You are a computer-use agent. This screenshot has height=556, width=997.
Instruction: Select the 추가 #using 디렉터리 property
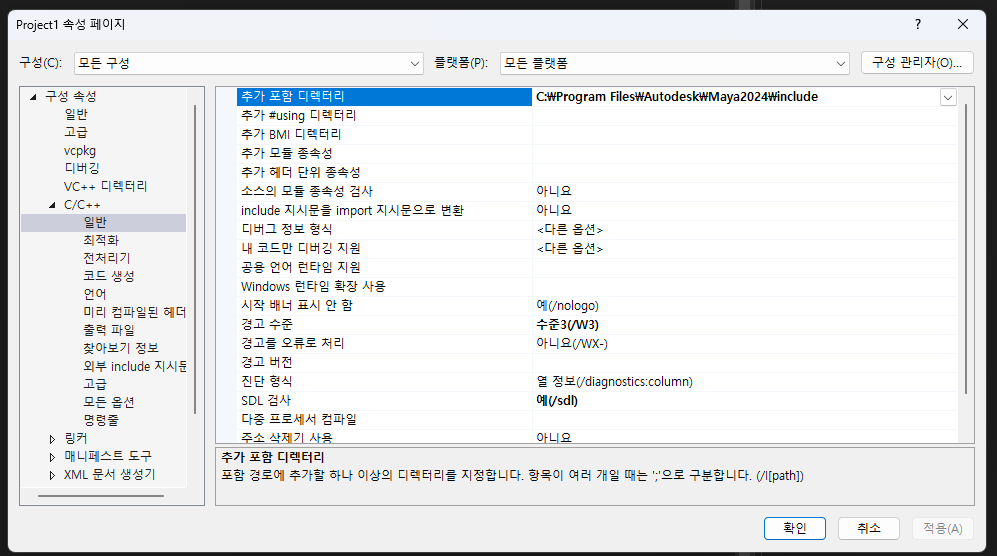pyautogui.click(x=384, y=115)
